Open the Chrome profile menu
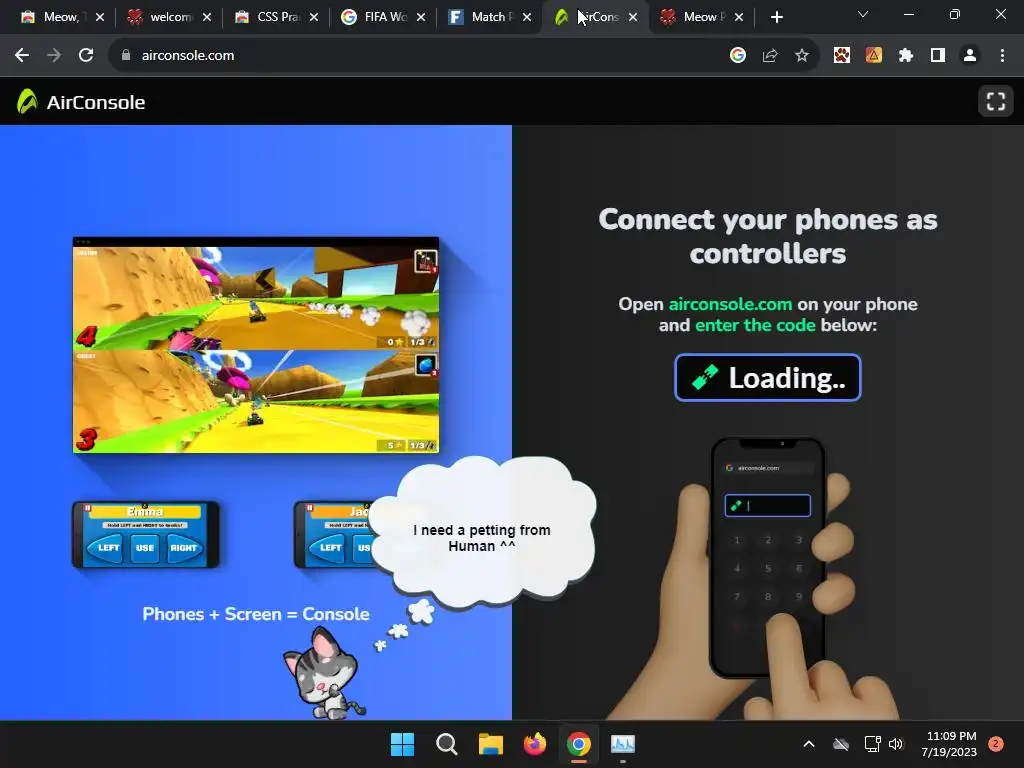The width and height of the screenshot is (1024, 768). coord(970,56)
